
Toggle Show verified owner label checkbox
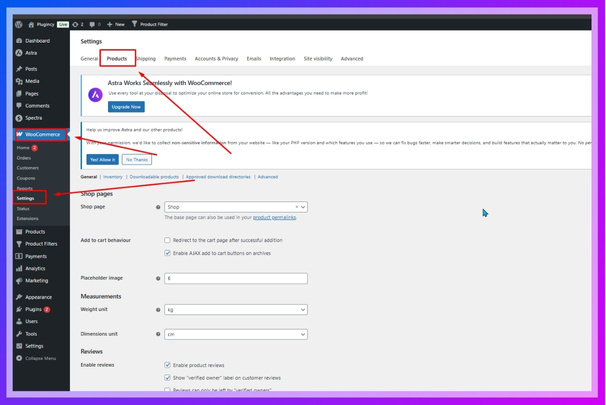pos(167,378)
